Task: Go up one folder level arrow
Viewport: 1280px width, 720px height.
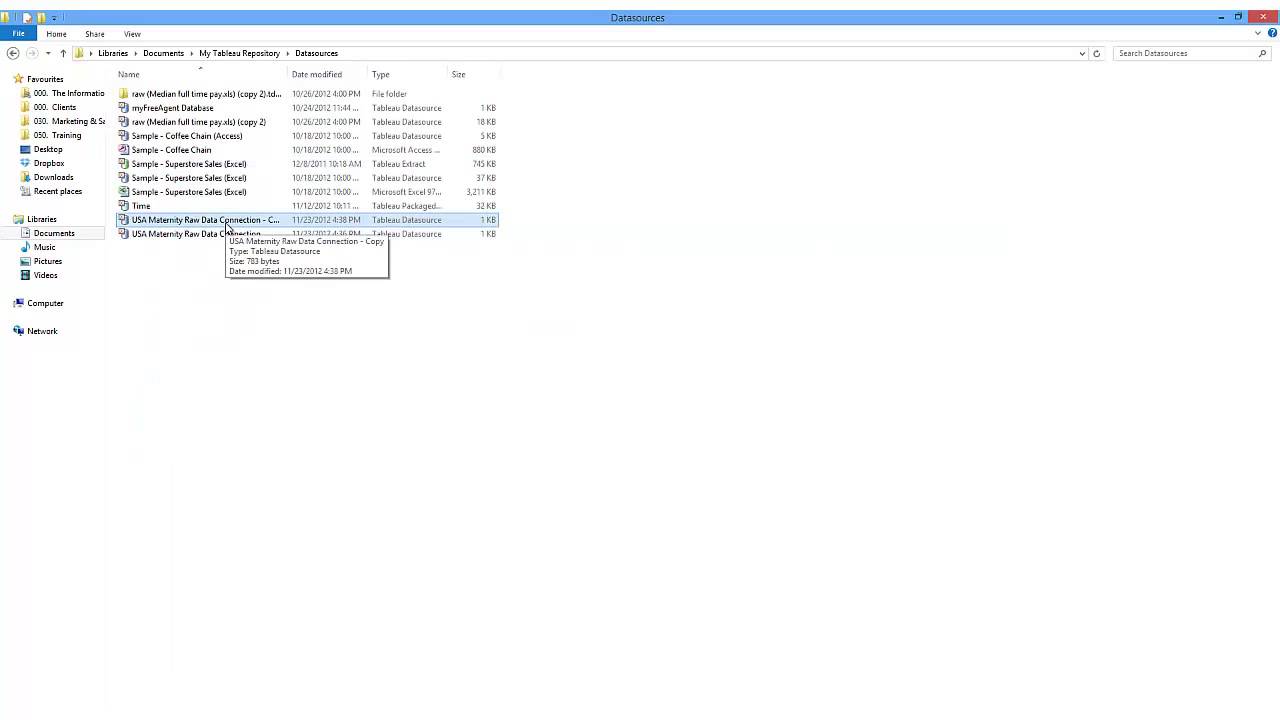Action: (x=63, y=53)
